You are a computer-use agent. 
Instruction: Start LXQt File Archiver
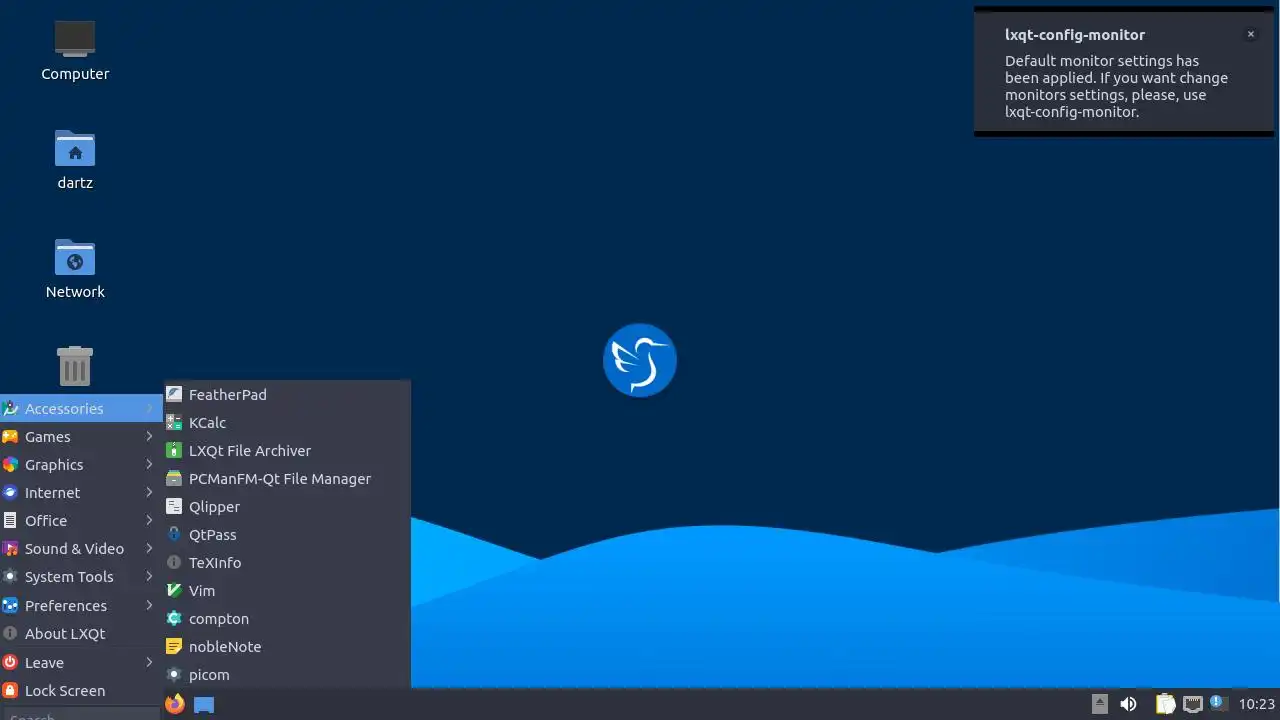[287, 450]
